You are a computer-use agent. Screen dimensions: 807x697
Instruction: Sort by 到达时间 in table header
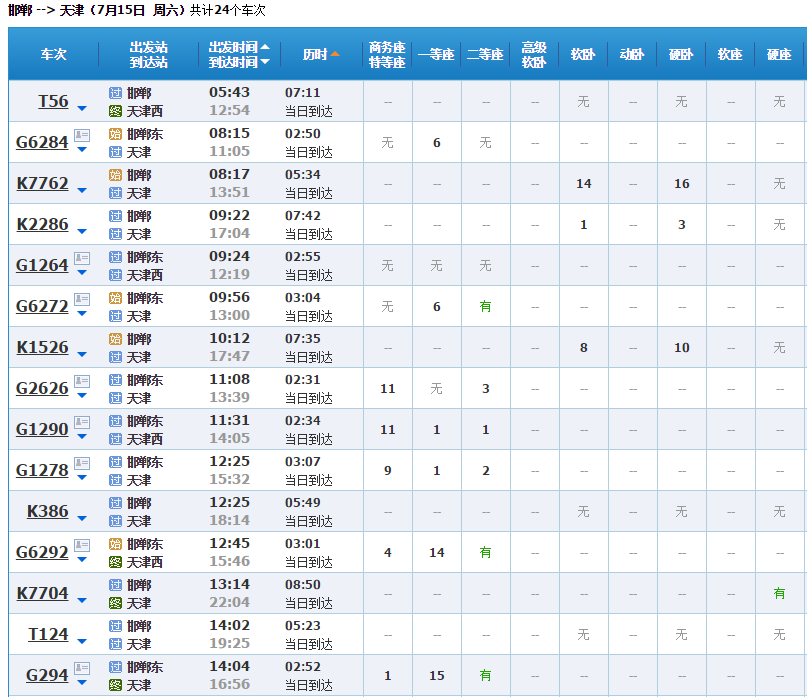pos(239,62)
